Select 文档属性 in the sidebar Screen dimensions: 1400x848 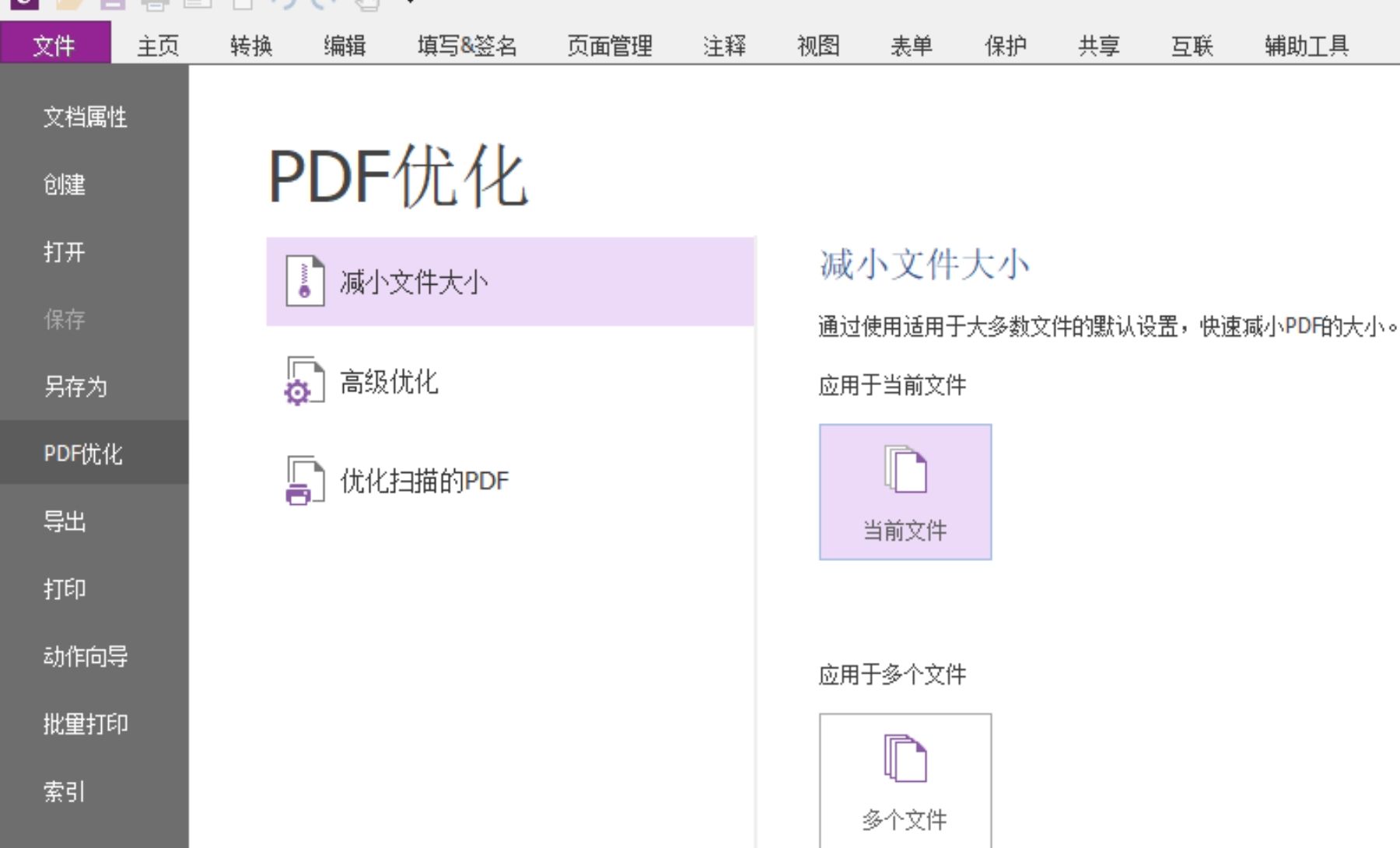[86, 118]
